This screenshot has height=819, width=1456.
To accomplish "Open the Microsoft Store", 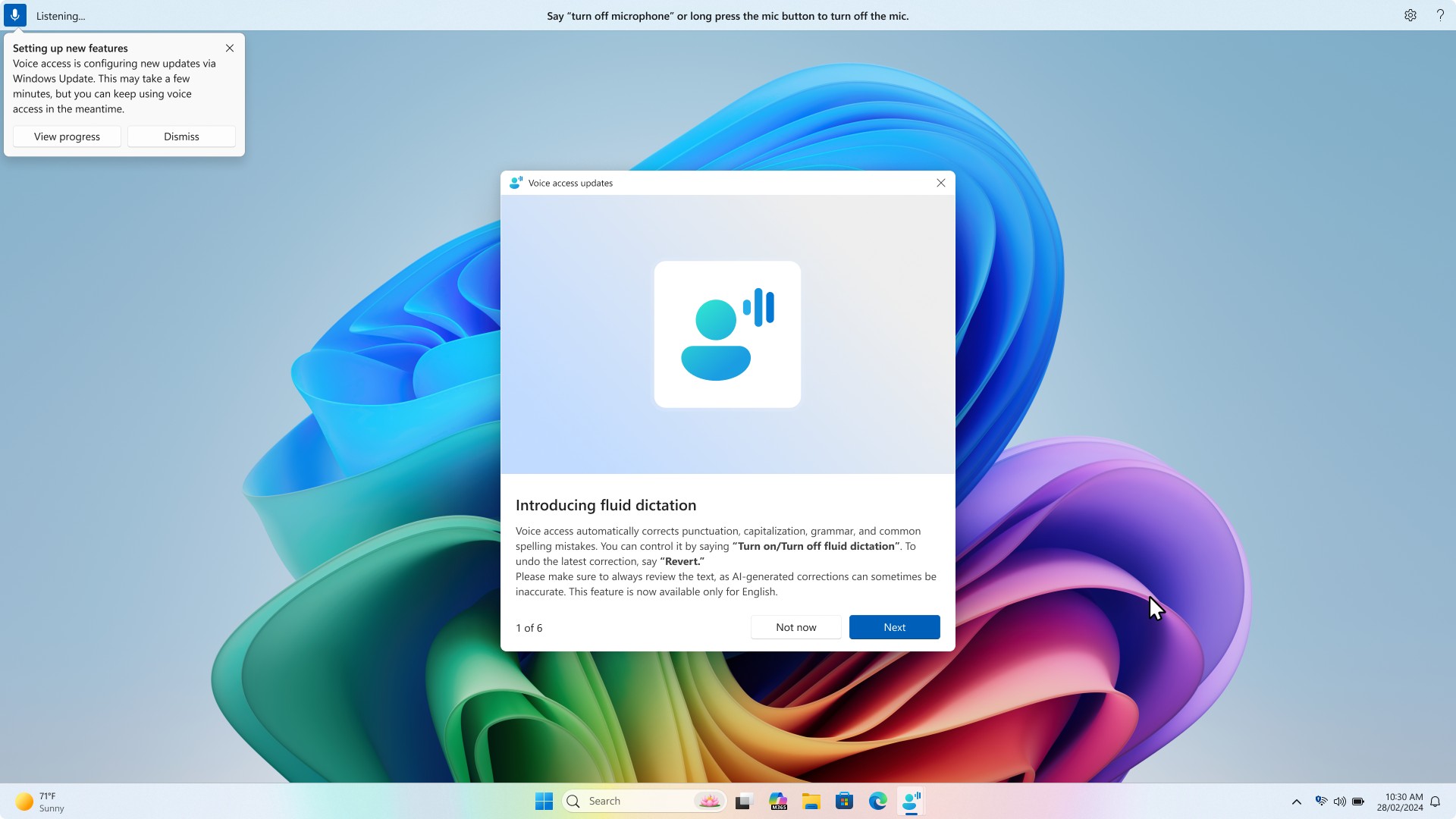I will (x=844, y=801).
